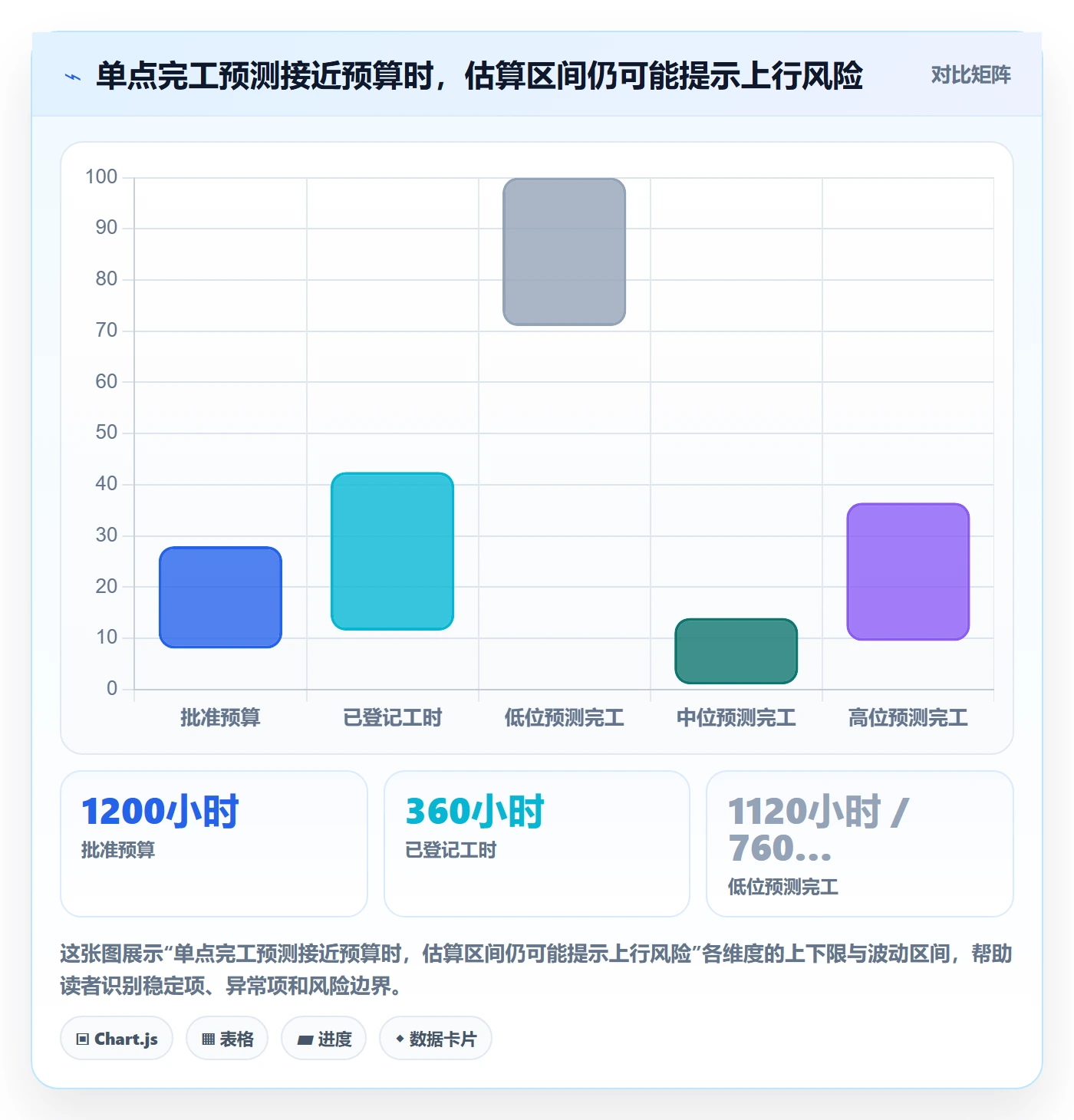
Task: Click the truncated 1120小时 / 760… card value
Action: click(819, 830)
